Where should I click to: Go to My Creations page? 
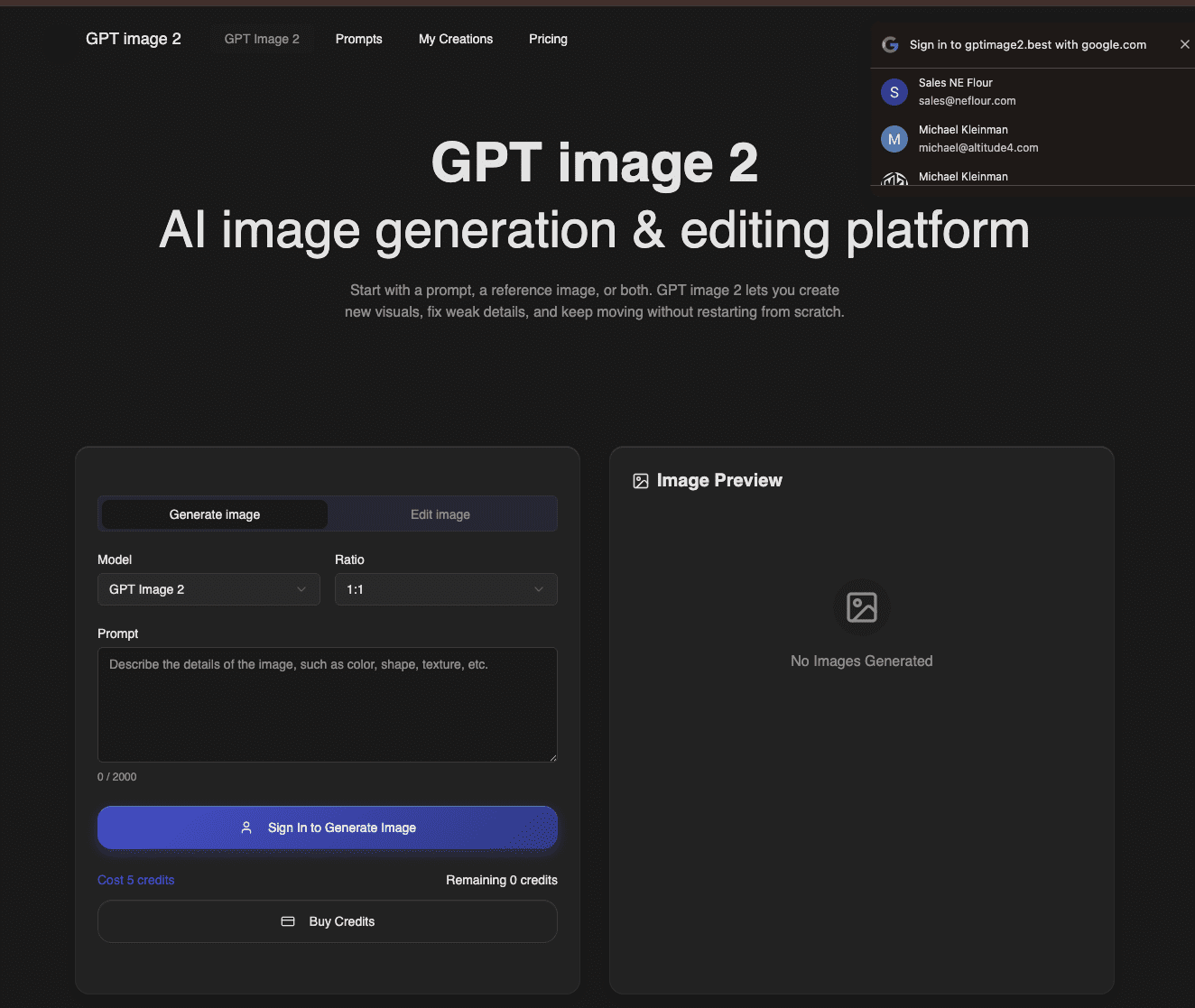(x=456, y=39)
